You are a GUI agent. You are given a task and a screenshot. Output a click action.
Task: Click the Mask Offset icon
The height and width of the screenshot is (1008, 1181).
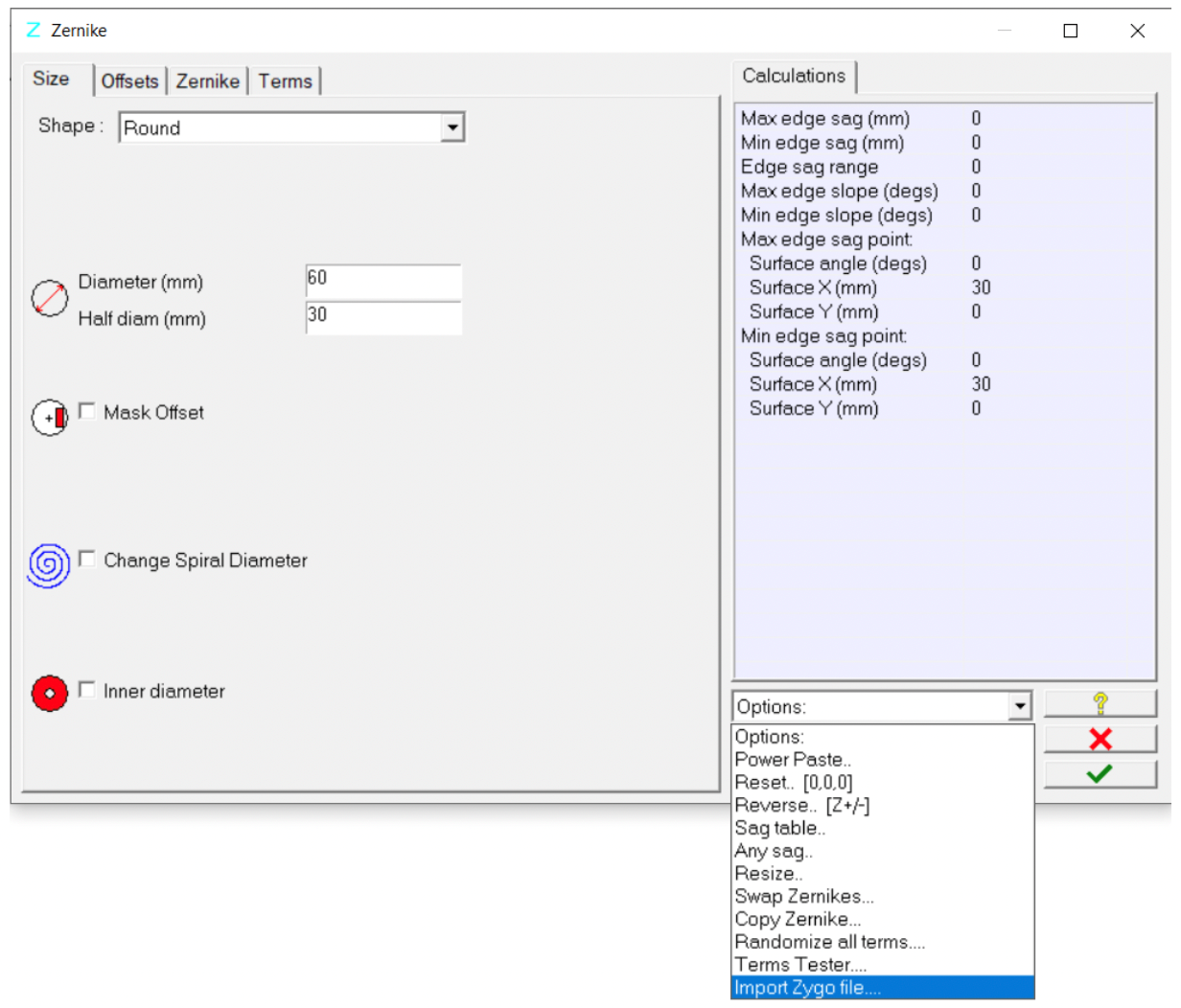tap(50, 418)
